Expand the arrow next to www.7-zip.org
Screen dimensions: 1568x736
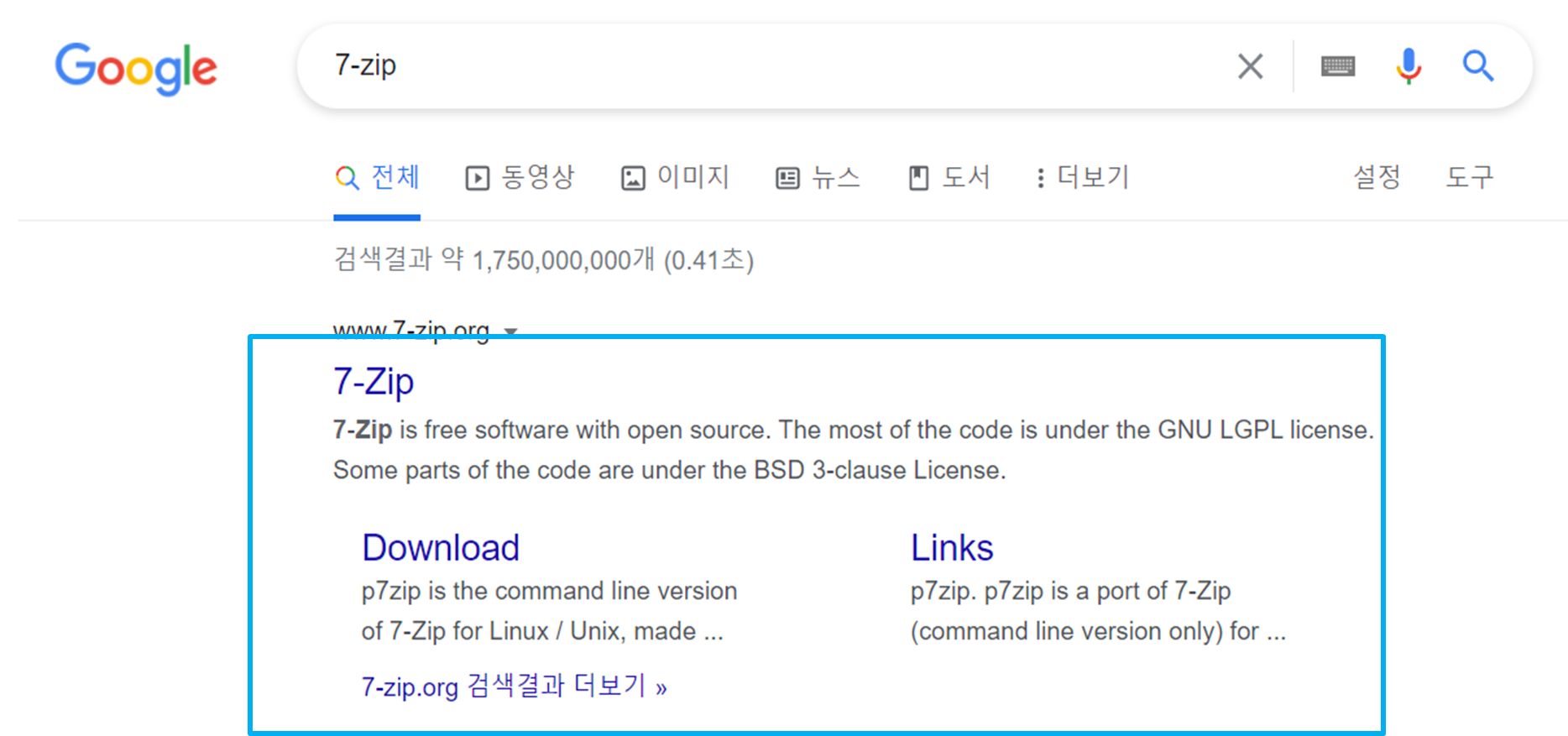point(511,331)
